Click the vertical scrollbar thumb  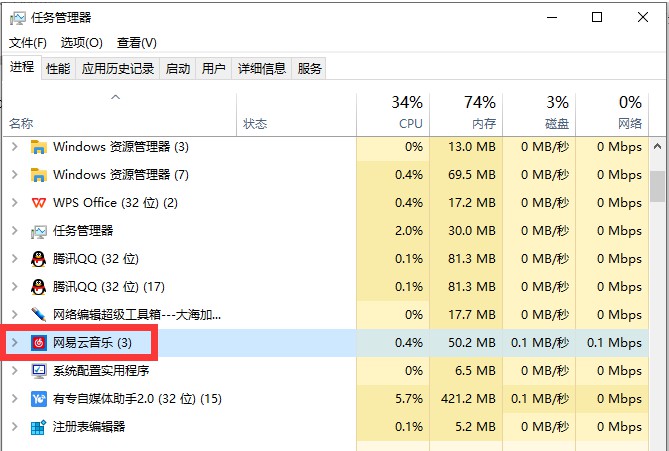point(657,186)
